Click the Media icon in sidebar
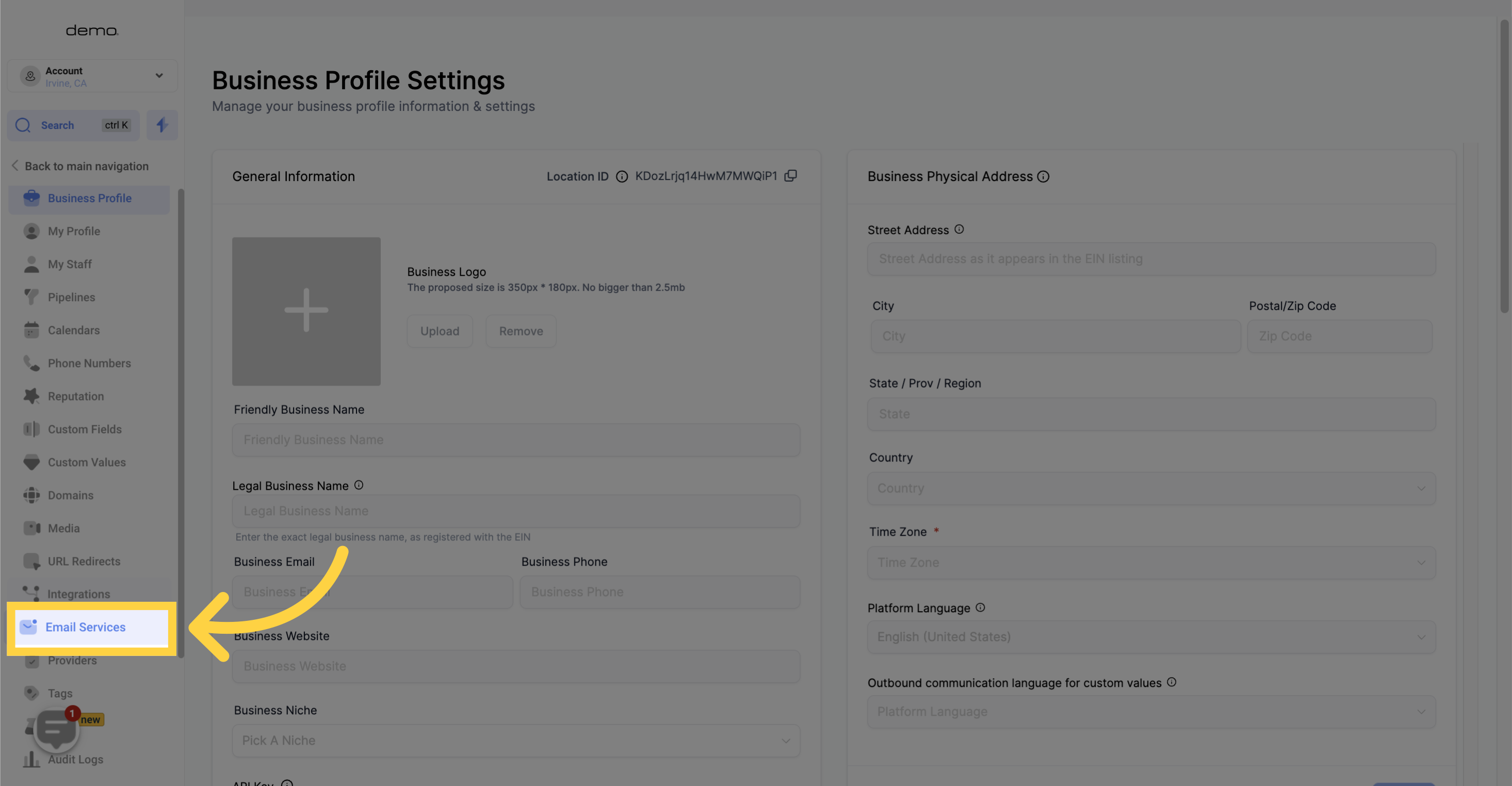 pyautogui.click(x=31, y=528)
